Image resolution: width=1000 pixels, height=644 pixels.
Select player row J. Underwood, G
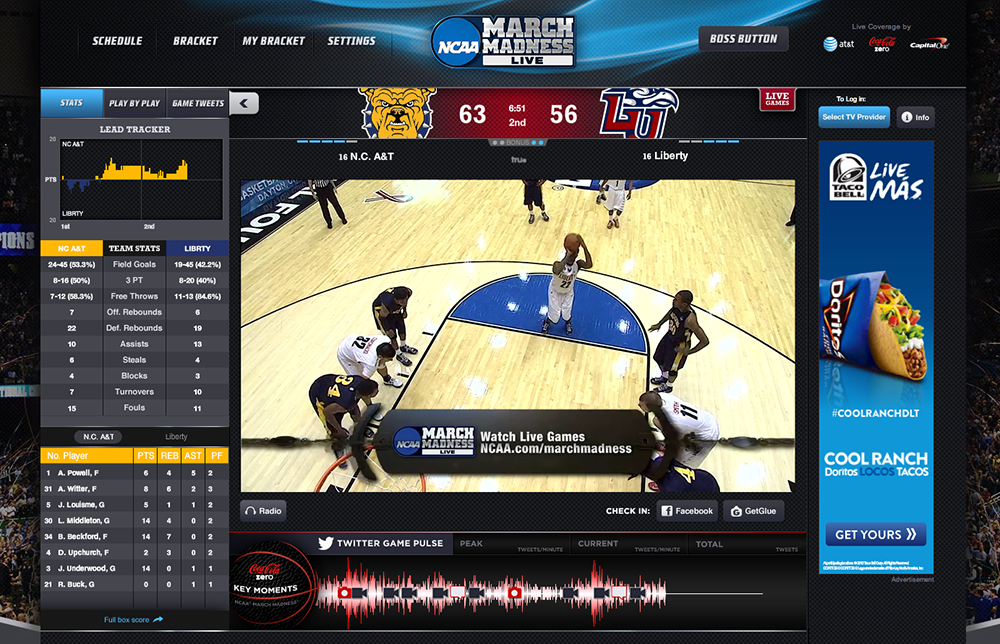(x=135, y=568)
